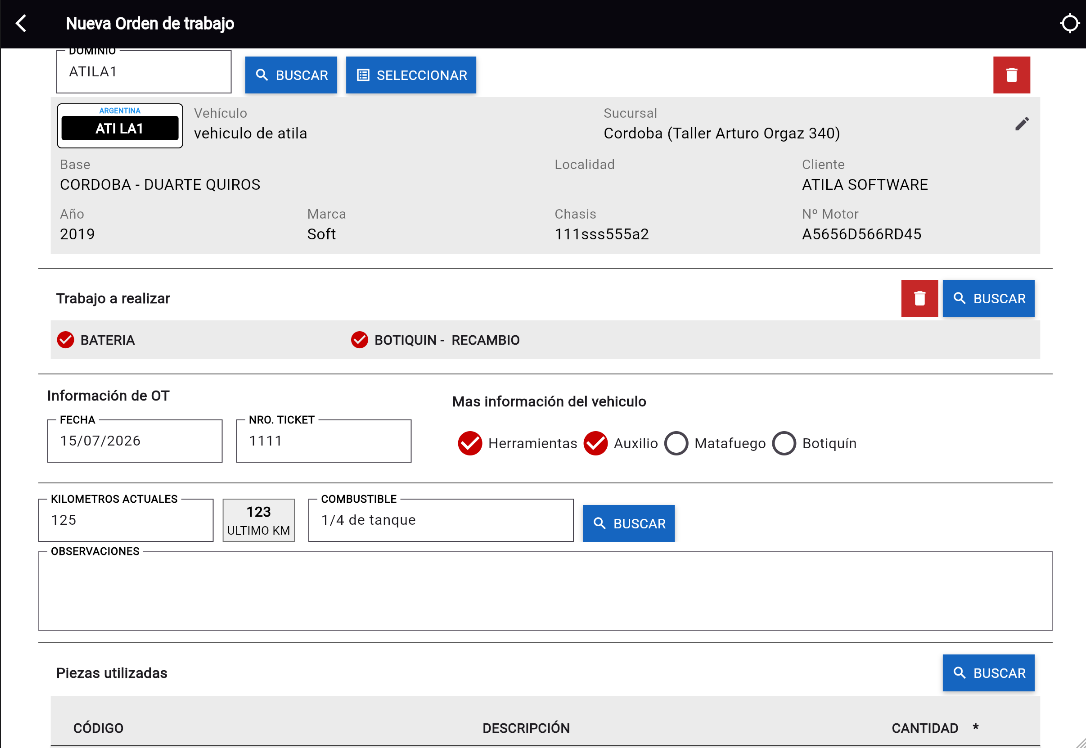Toggle off the Auxilio option
The width and height of the screenshot is (1086, 748).
(x=596, y=443)
